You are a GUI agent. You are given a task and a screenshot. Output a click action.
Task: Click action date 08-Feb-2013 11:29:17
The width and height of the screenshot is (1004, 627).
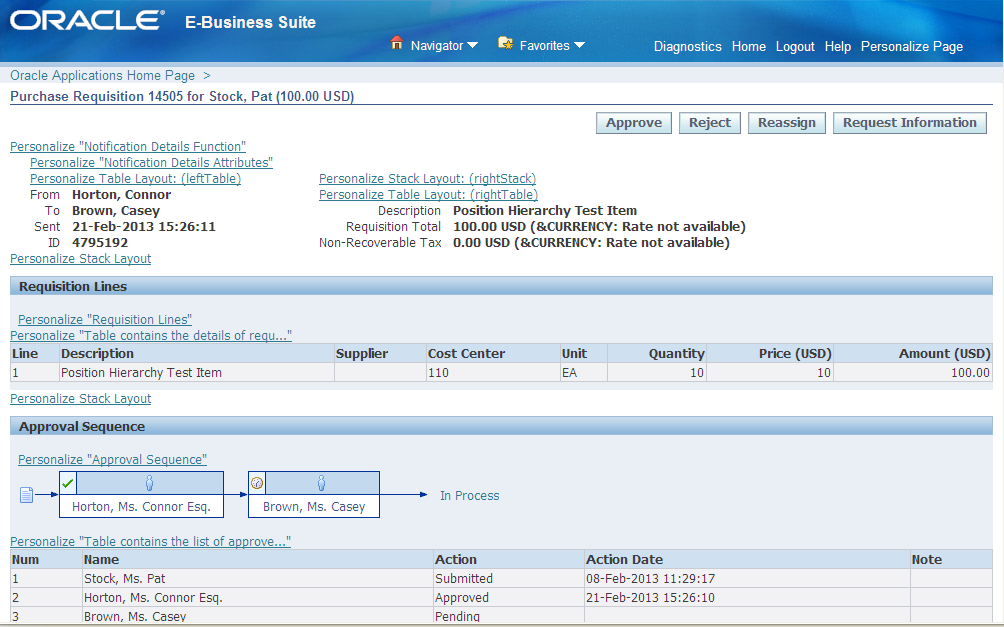coord(650,579)
